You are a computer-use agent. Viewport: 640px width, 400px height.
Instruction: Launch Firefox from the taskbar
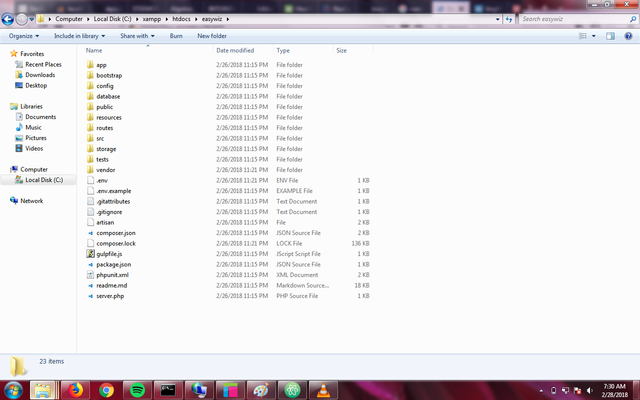pos(76,391)
